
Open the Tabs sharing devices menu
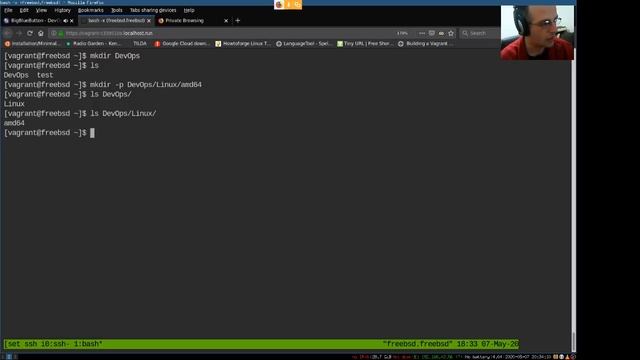tap(153, 10)
